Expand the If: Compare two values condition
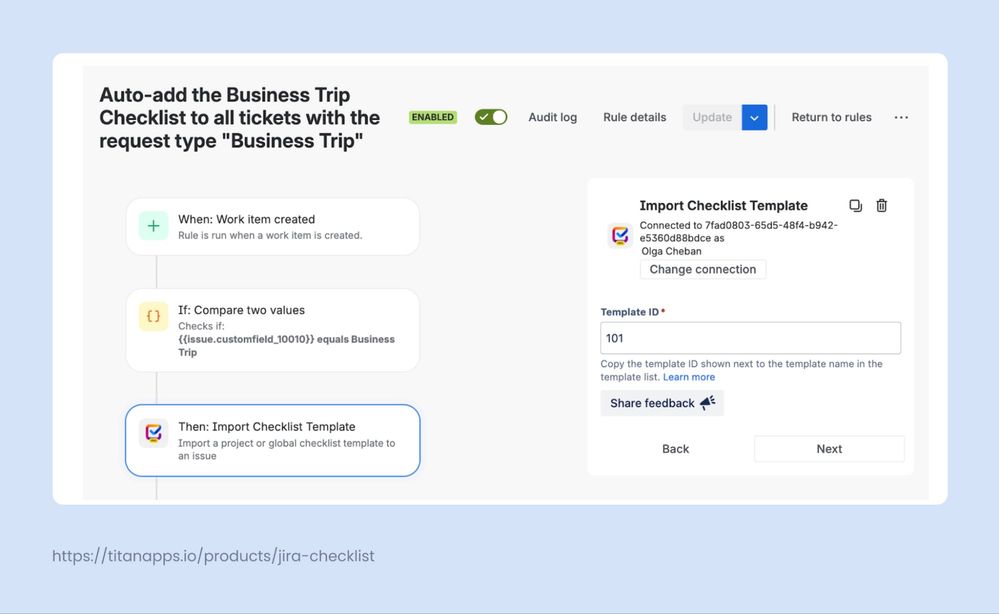999x614 pixels. pyautogui.click(x=272, y=330)
